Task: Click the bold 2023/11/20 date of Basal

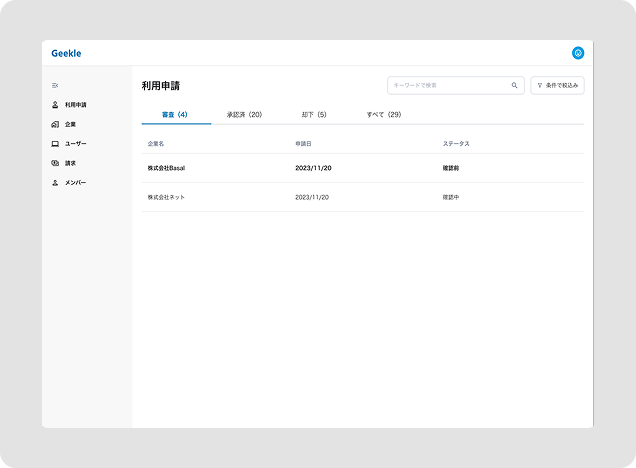Action: coord(313,168)
